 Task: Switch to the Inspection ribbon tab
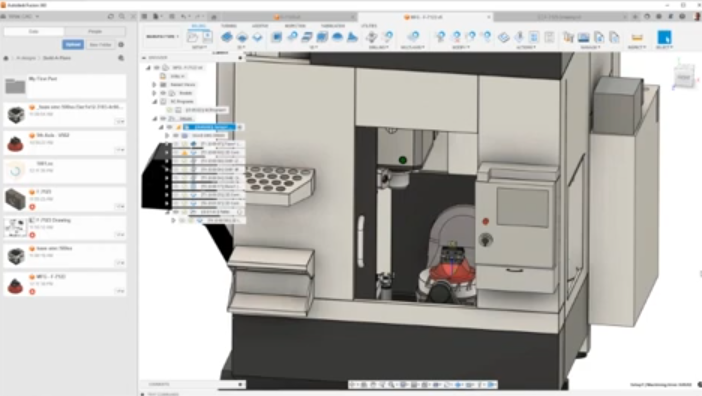pos(295,26)
